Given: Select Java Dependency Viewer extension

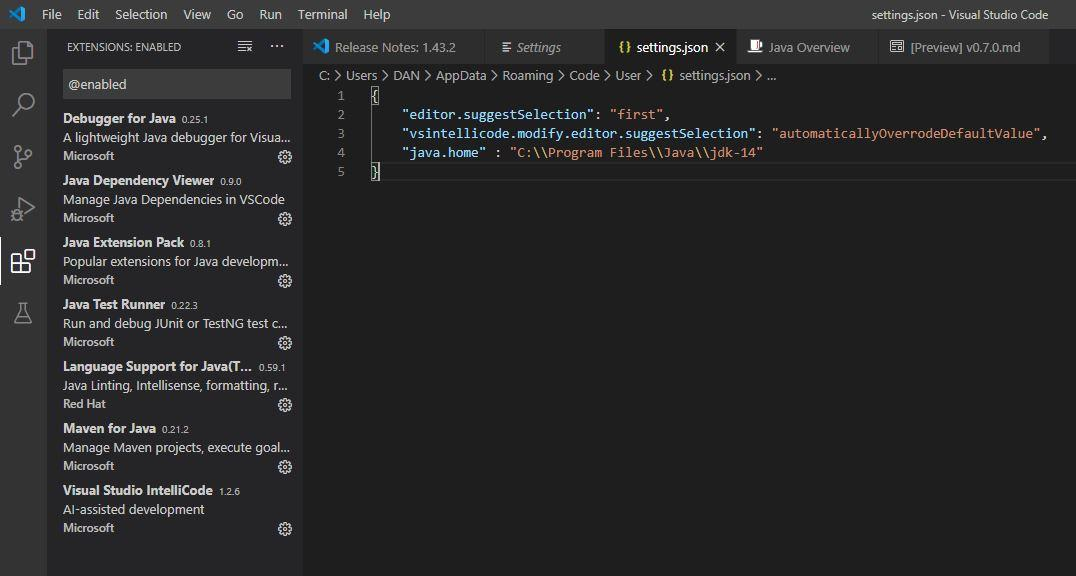Looking at the screenshot, I should (x=176, y=199).
